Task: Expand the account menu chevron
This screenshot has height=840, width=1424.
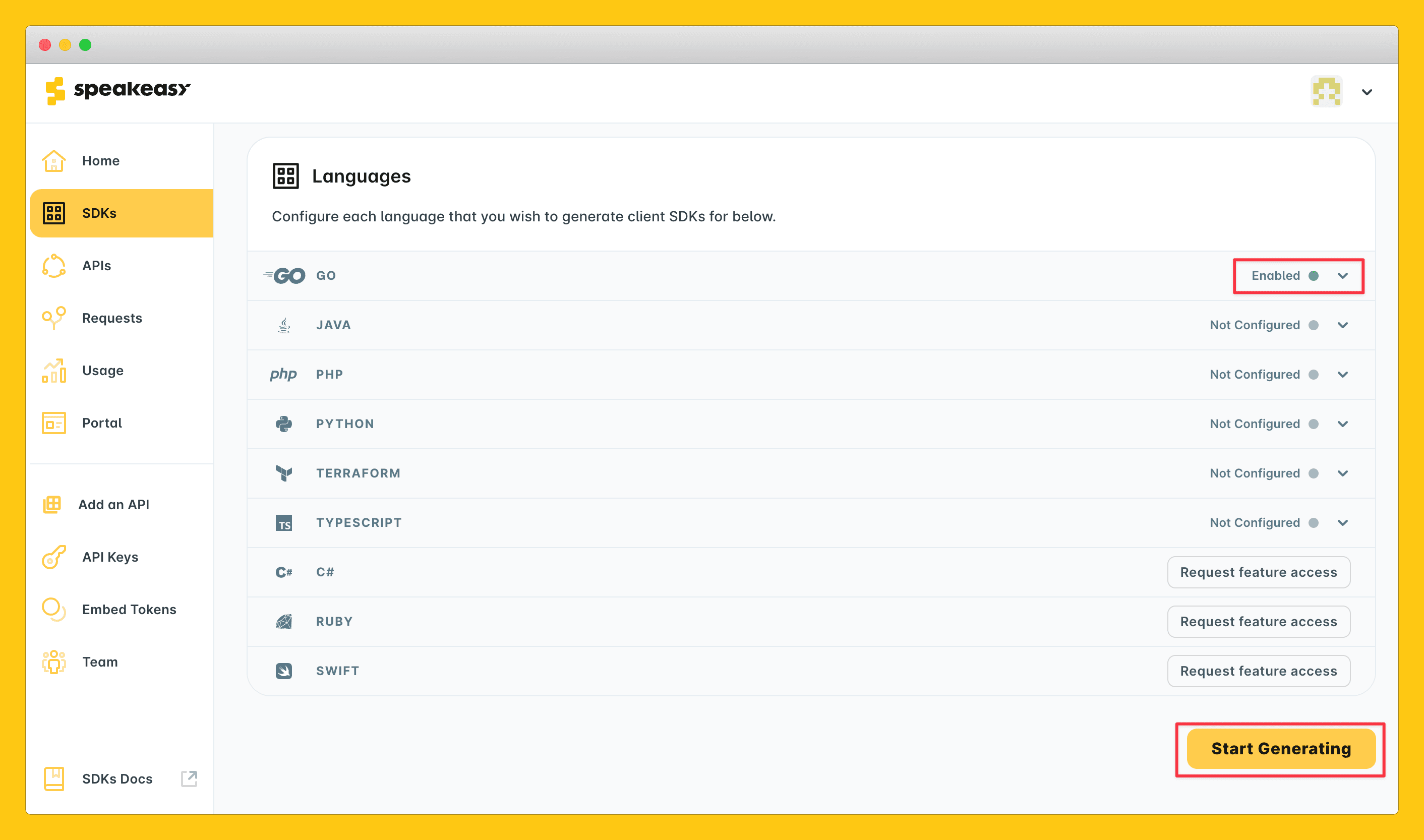Action: (1367, 92)
